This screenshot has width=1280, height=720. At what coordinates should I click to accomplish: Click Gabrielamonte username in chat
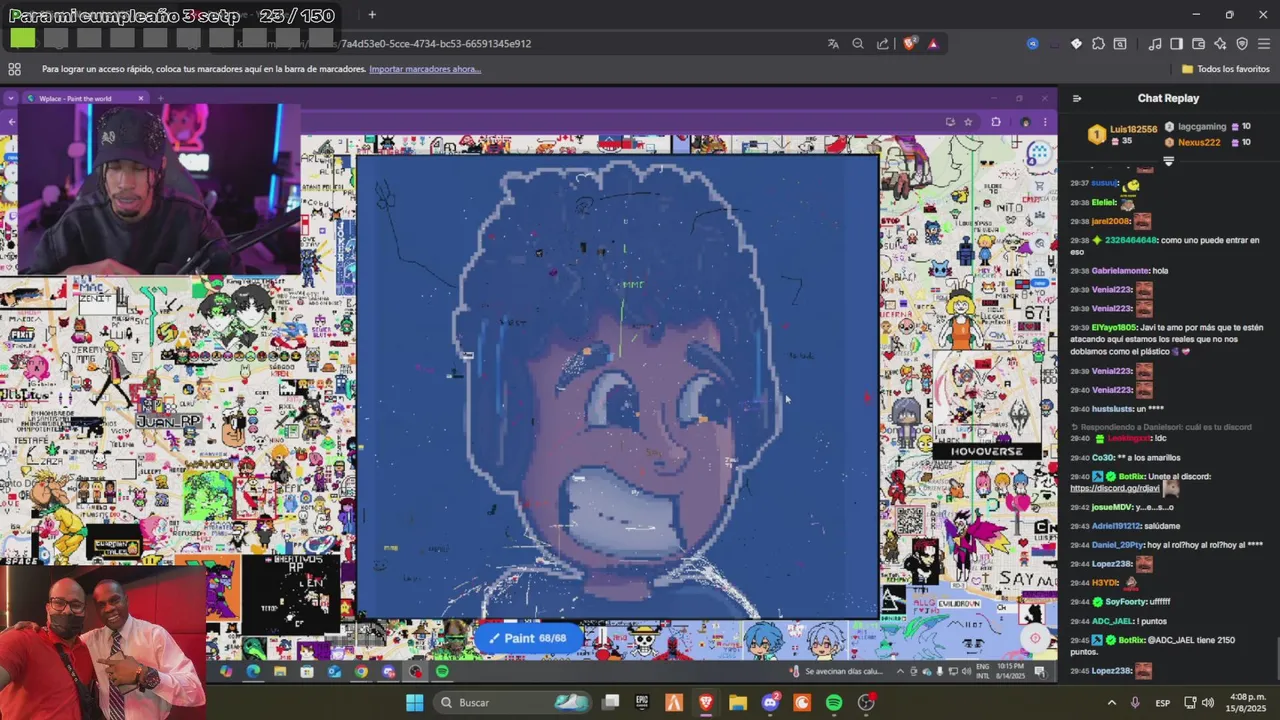(x=1119, y=270)
